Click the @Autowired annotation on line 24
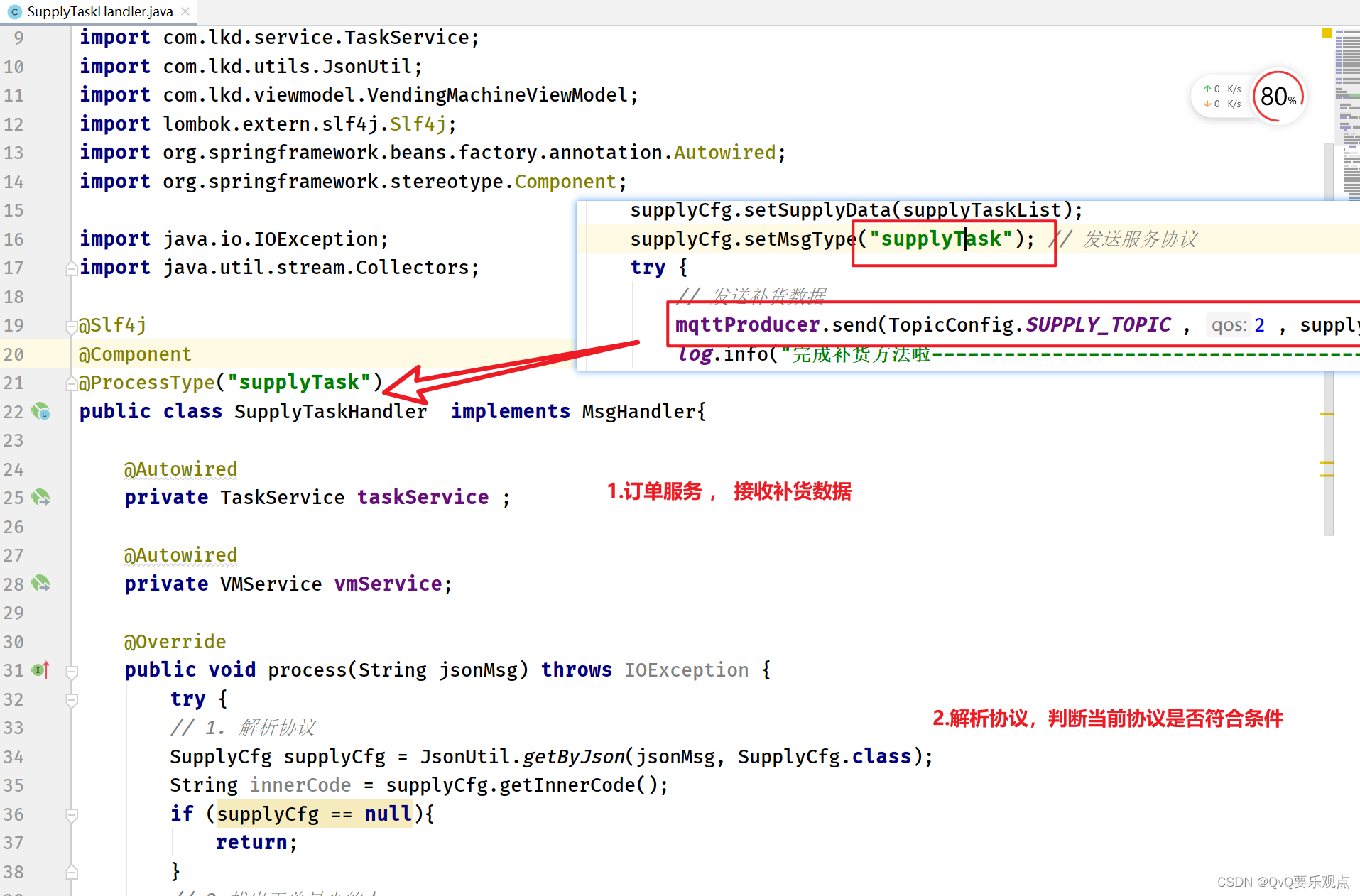This screenshot has height=896, width=1360. 180,469
